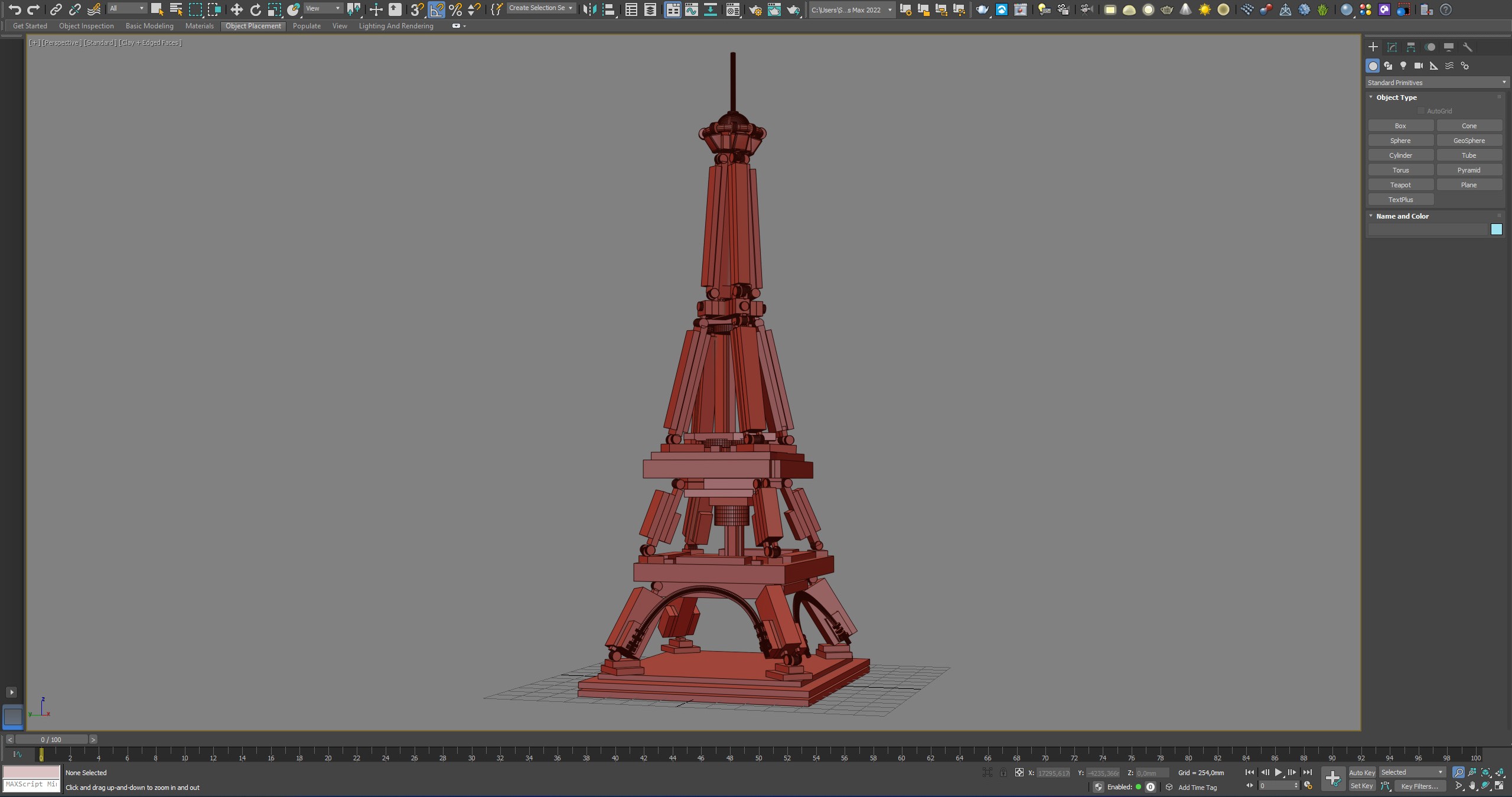Open the Selected key filter dropdown
Image resolution: width=1512 pixels, height=797 pixels.
[x=1412, y=772]
